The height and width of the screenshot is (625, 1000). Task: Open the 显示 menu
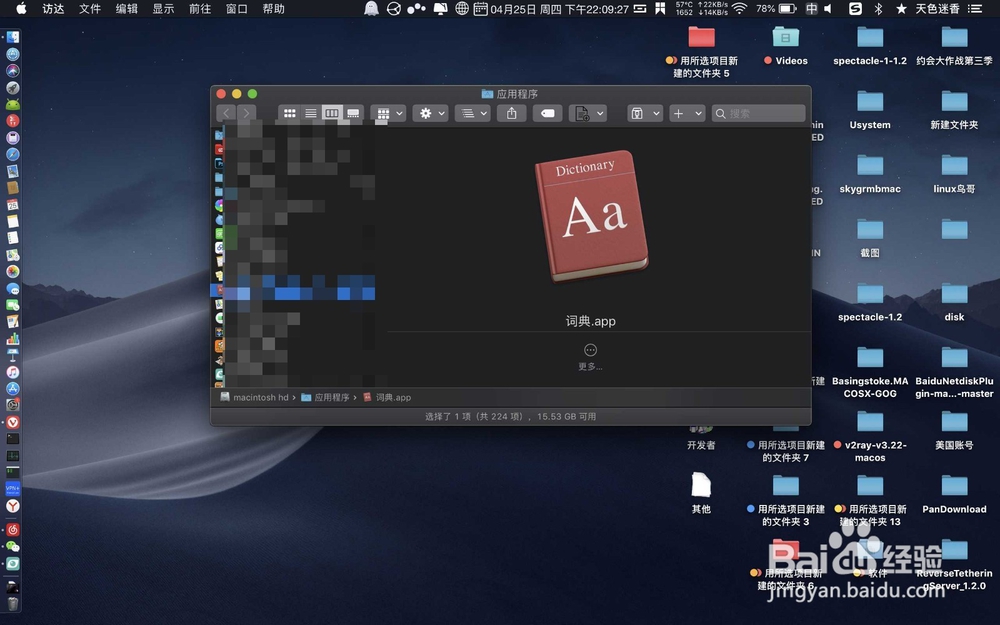pyautogui.click(x=163, y=9)
